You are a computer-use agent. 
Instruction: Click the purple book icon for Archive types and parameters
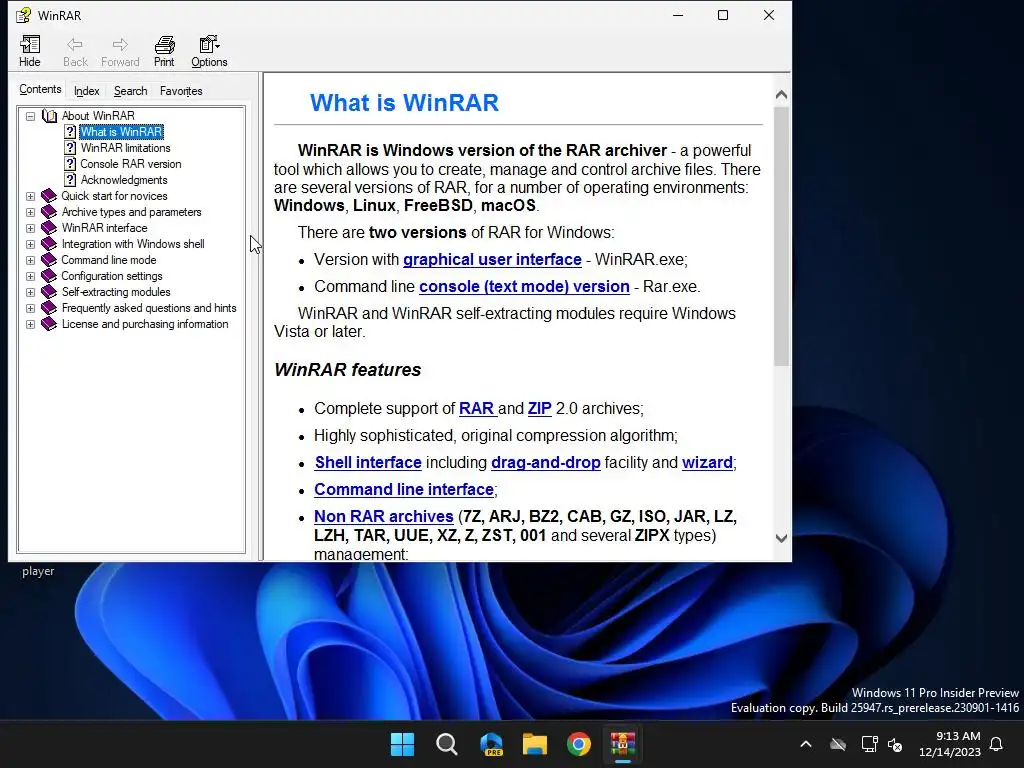tap(49, 212)
